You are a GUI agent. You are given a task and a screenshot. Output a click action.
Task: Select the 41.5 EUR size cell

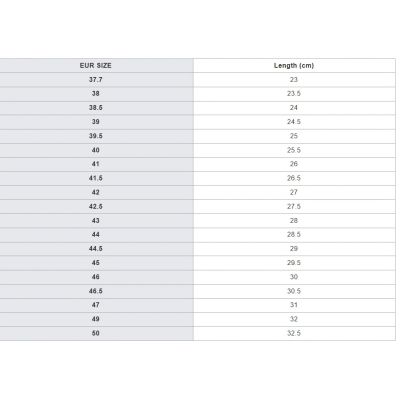pos(96,178)
